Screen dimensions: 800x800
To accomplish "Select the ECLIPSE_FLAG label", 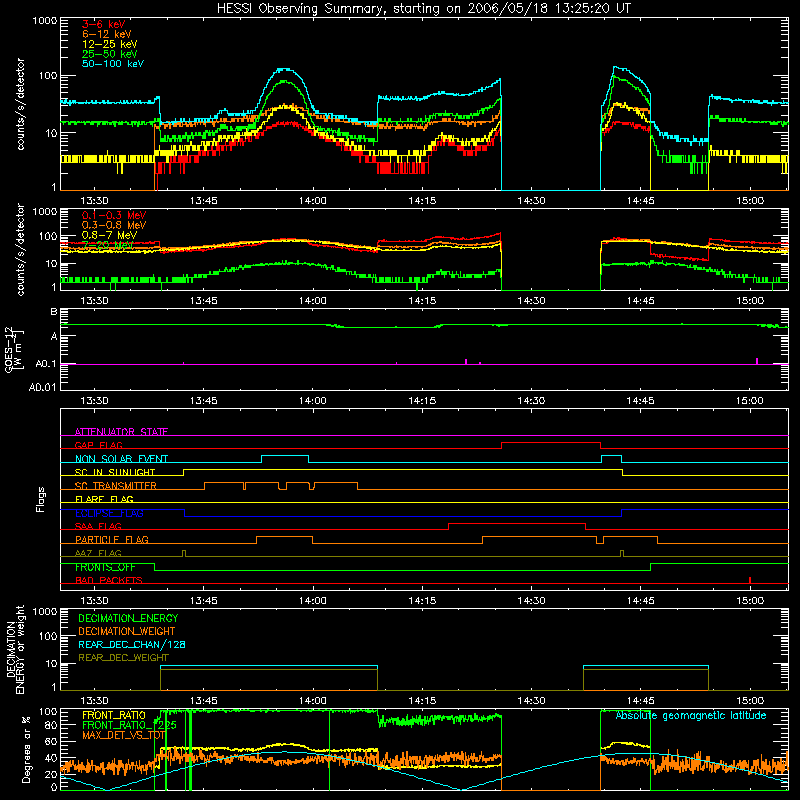I will click(x=109, y=513).
